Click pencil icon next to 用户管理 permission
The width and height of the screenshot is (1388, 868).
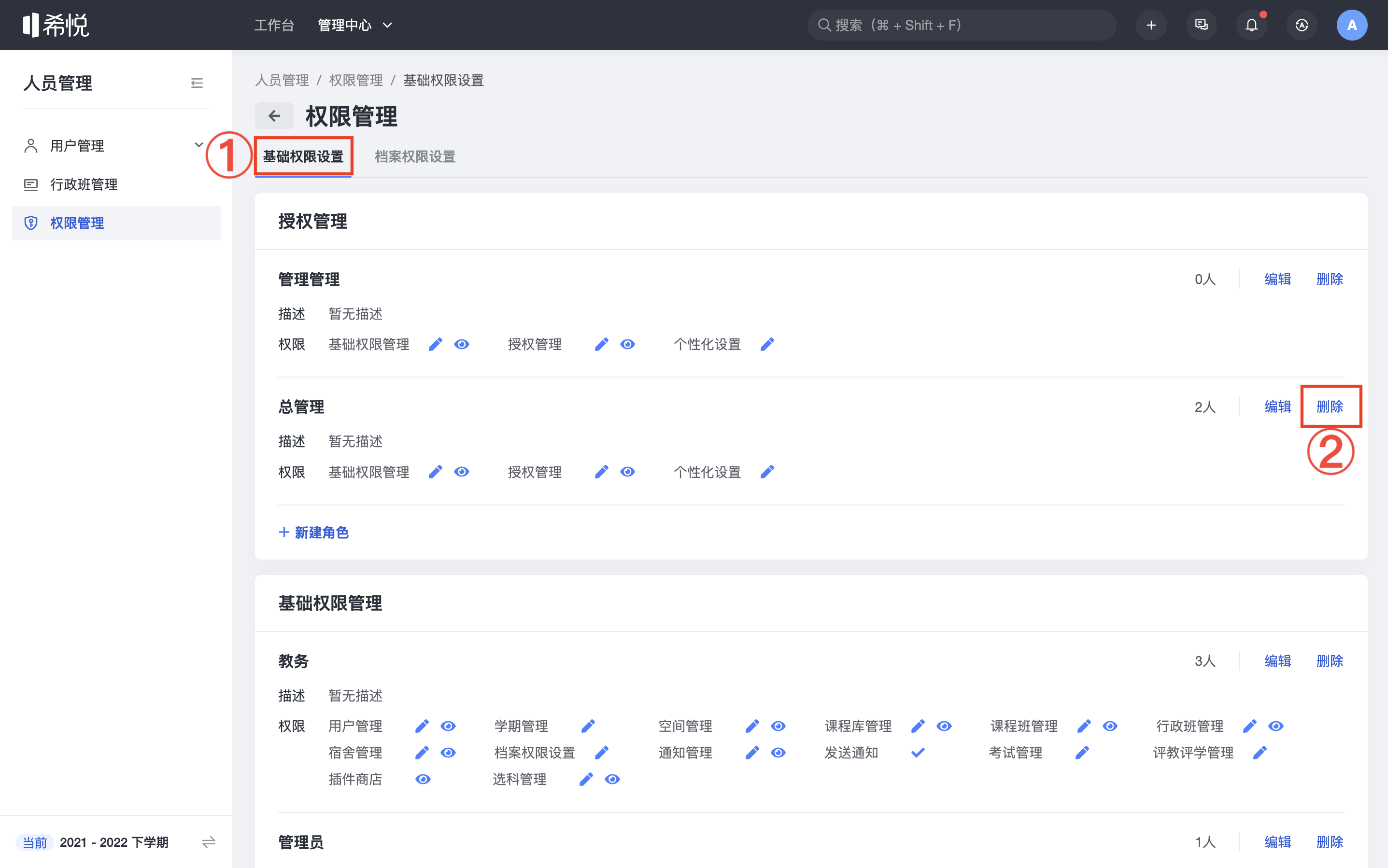[x=422, y=726]
